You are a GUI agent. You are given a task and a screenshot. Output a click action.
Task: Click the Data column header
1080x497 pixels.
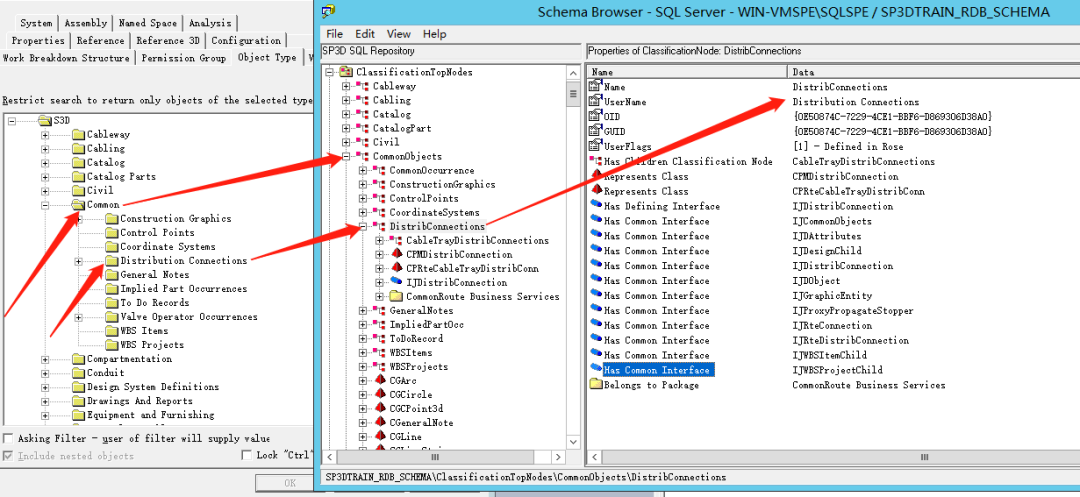[933, 72]
